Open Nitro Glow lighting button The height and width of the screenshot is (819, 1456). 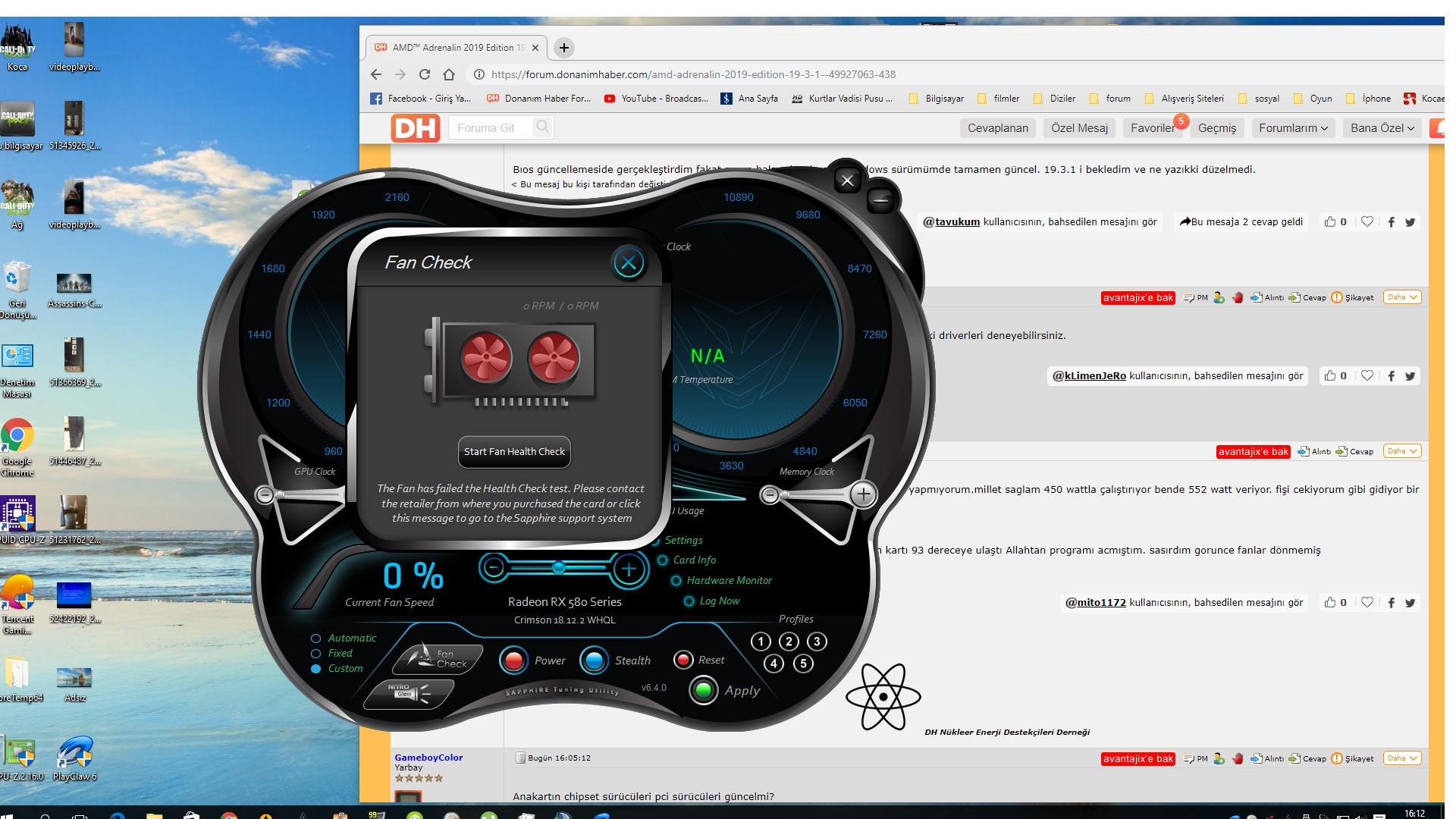(x=409, y=693)
